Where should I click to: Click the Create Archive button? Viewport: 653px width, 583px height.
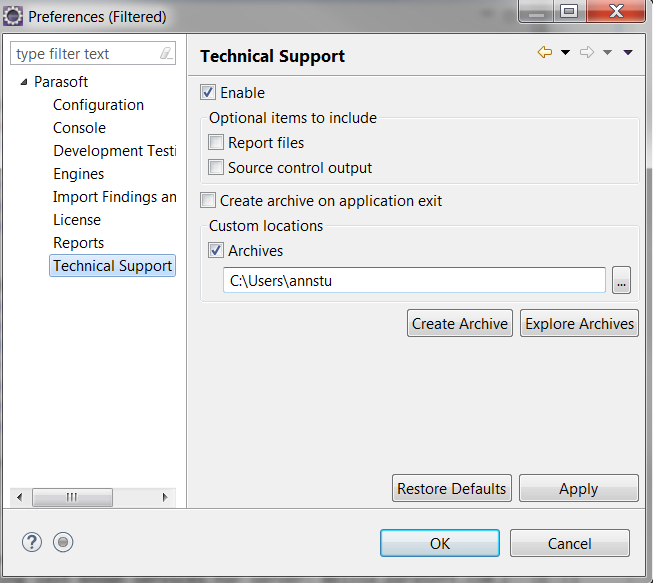(x=460, y=323)
